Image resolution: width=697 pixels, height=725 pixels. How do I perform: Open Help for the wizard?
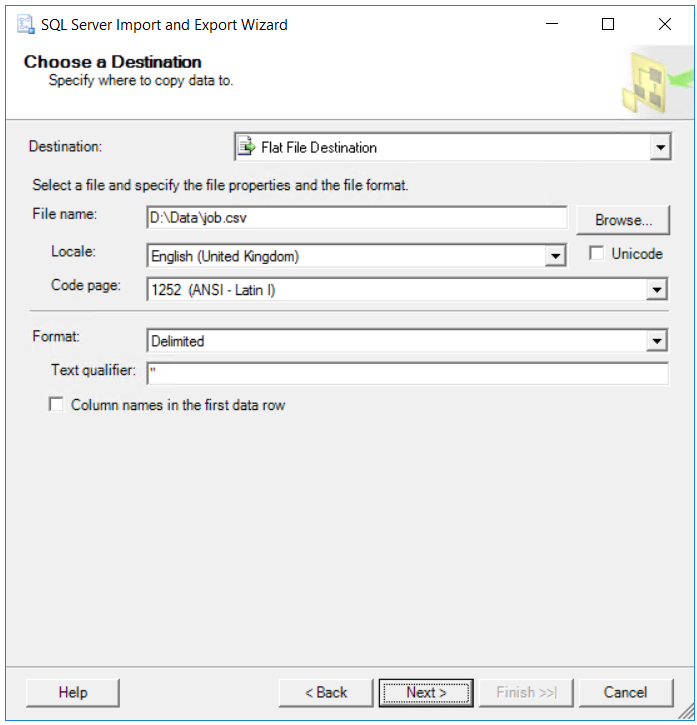pyautogui.click(x=73, y=693)
